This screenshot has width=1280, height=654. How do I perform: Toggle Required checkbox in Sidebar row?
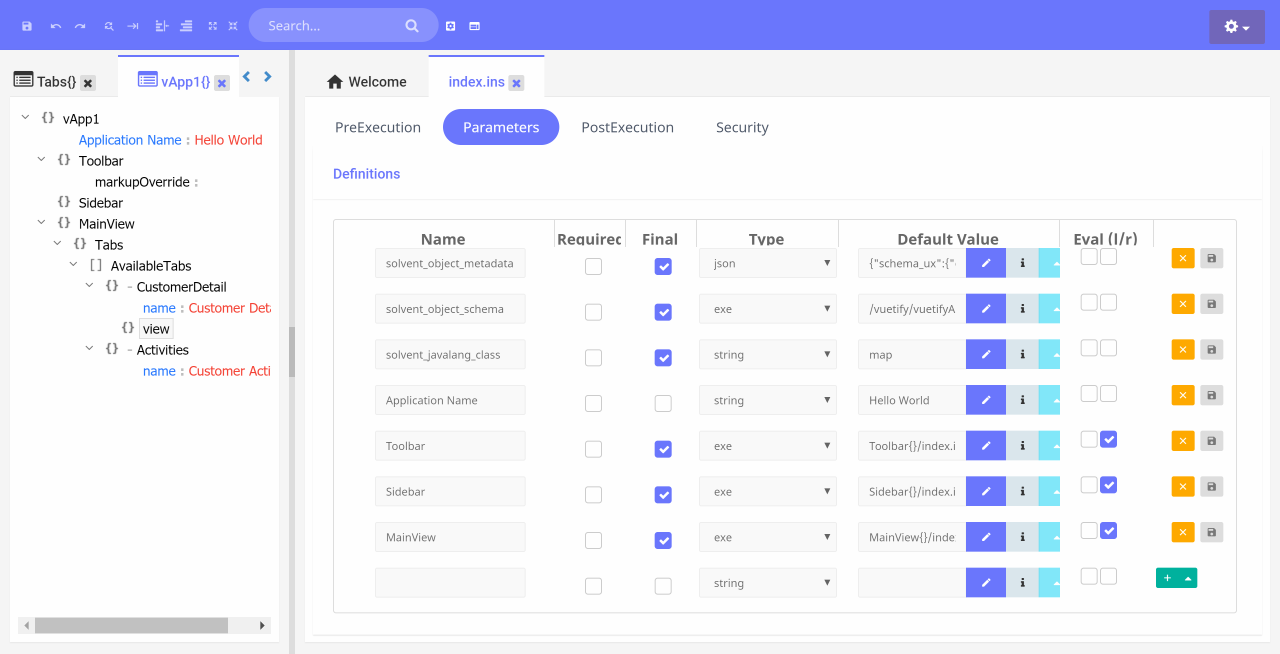pos(593,494)
